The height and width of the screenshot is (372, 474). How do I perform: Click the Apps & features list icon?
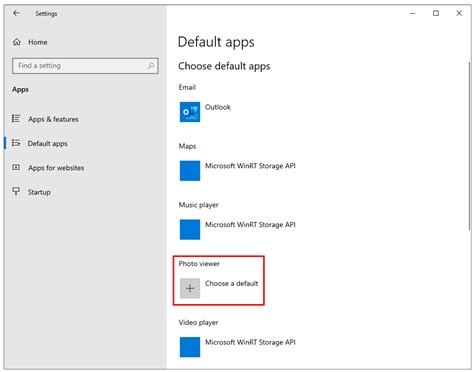16,119
